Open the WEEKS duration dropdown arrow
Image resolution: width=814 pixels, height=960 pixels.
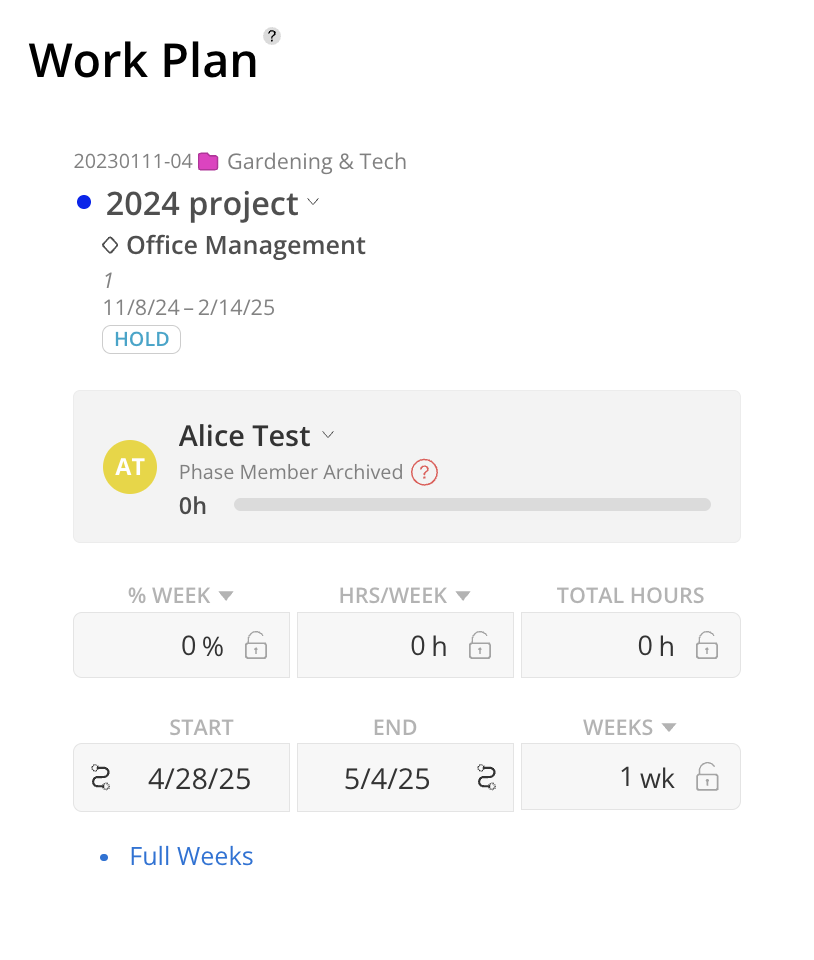pos(669,727)
